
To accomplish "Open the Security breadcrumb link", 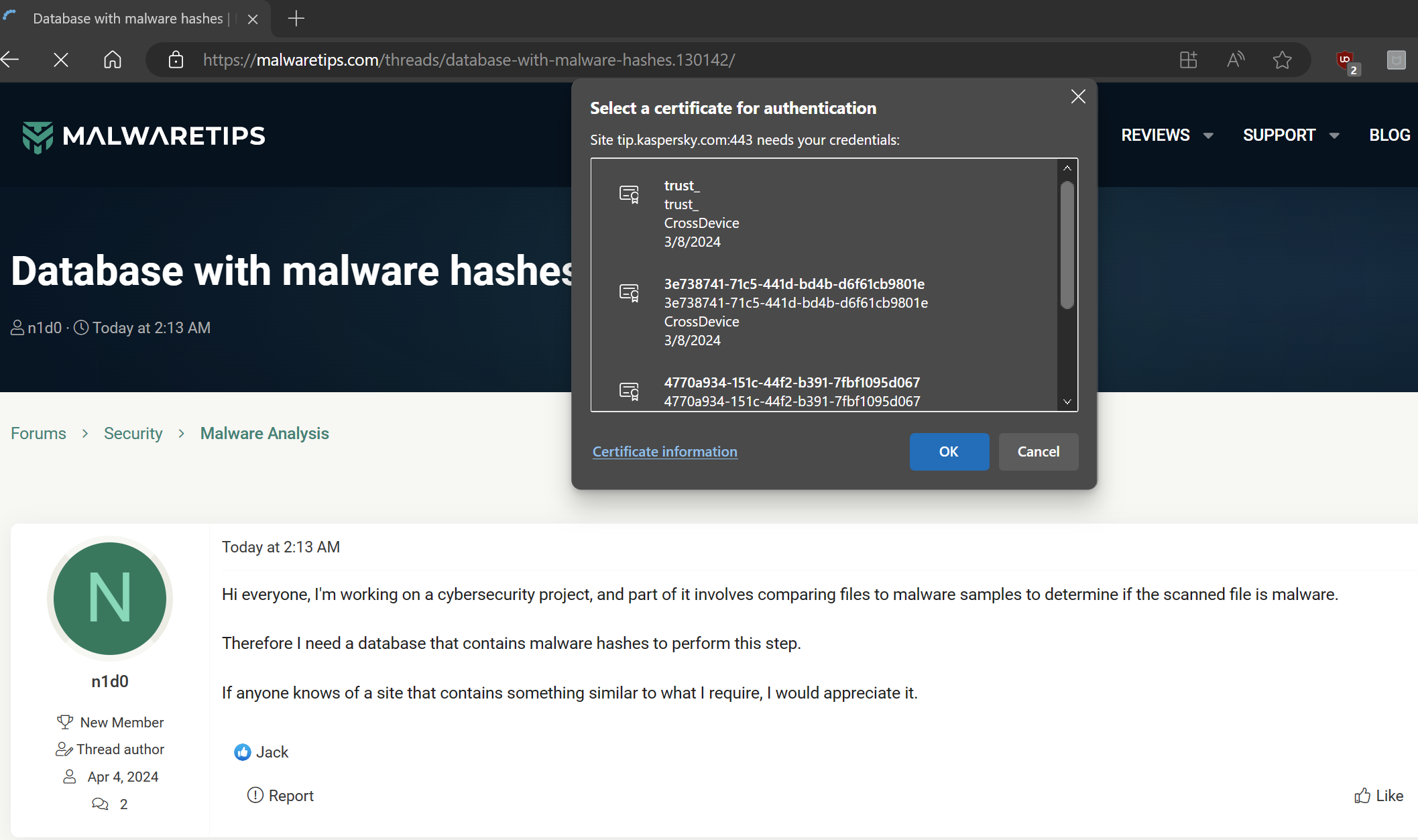I will tap(133, 433).
